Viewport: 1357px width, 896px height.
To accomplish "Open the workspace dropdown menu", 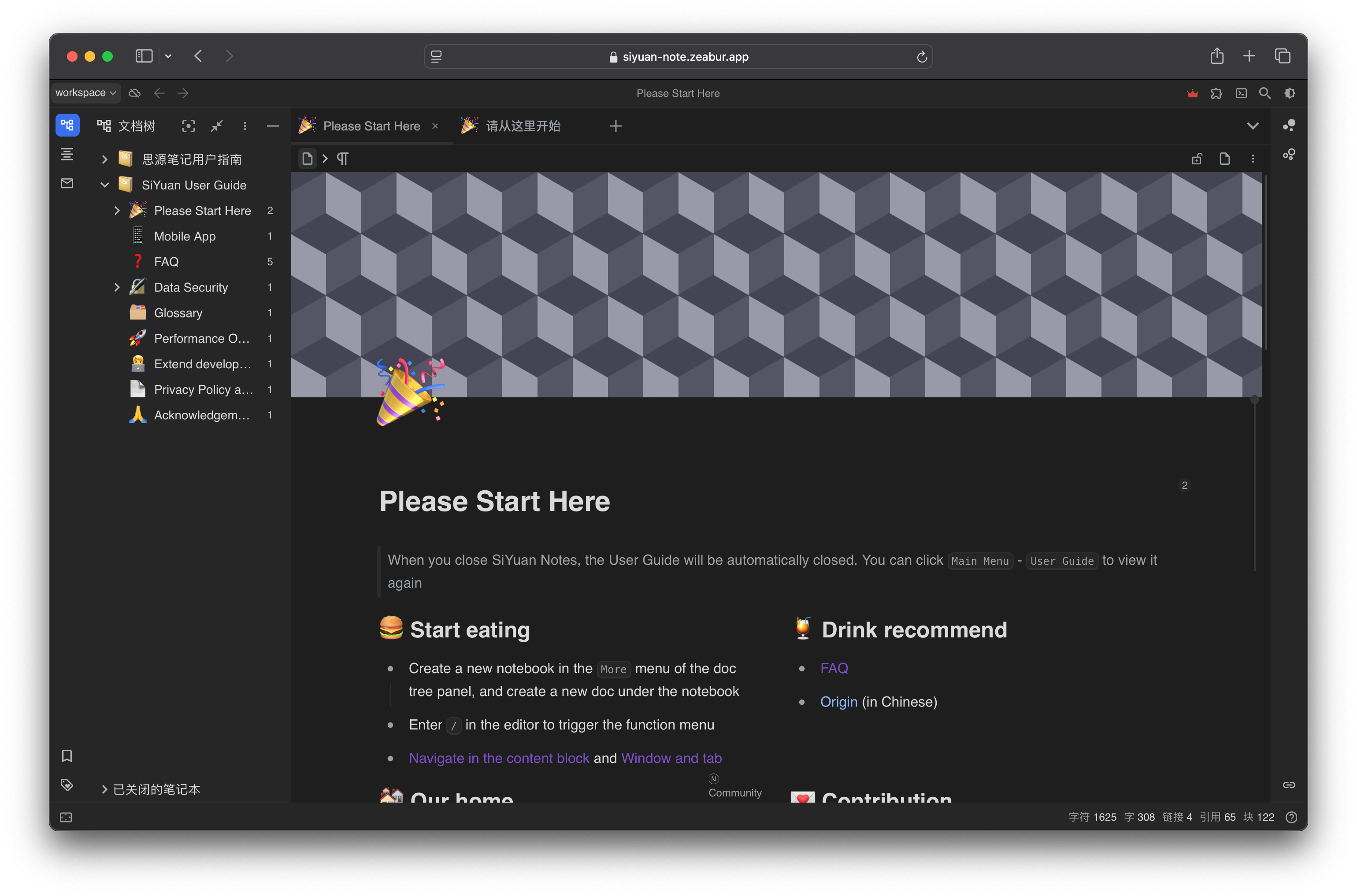I will [x=86, y=93].
